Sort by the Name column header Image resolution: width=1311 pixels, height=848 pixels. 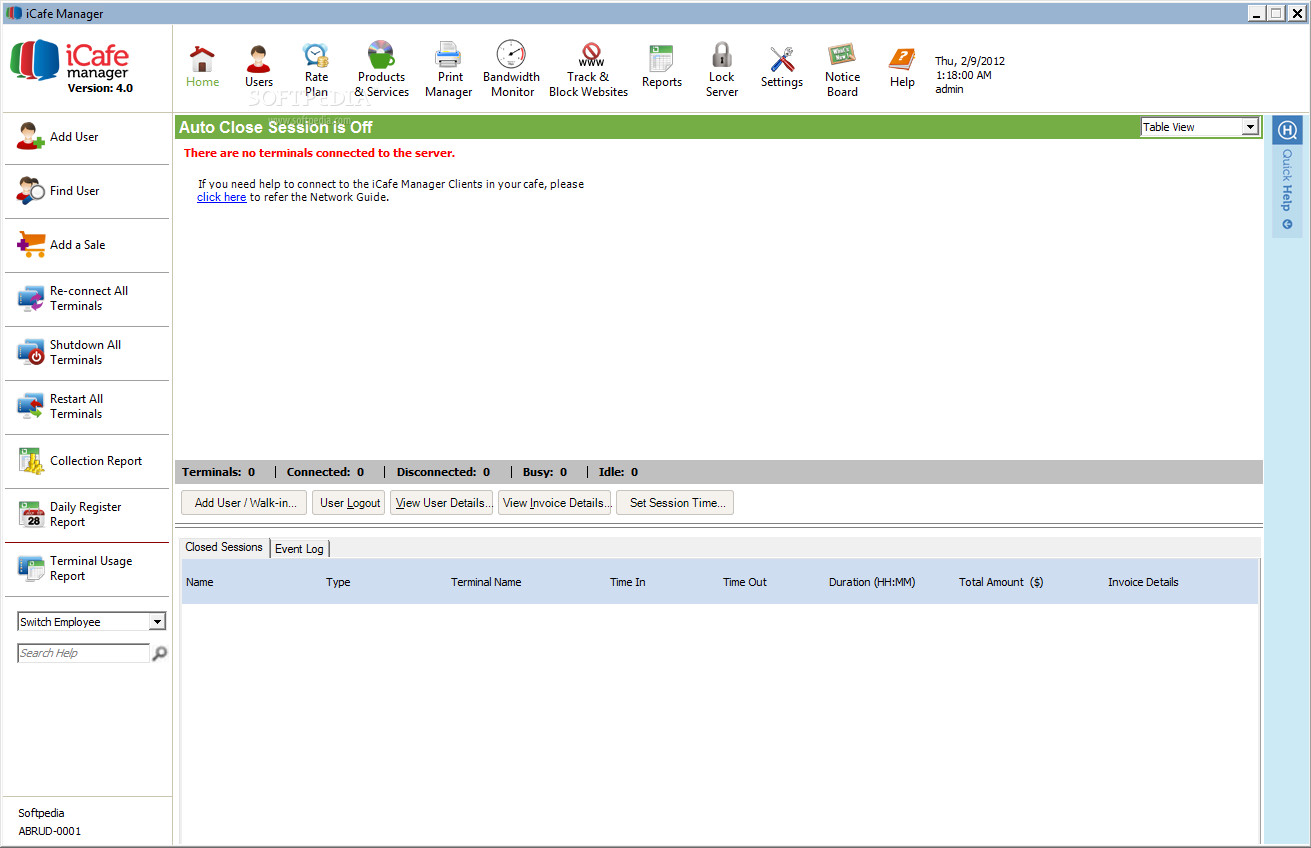click(200, 582)
